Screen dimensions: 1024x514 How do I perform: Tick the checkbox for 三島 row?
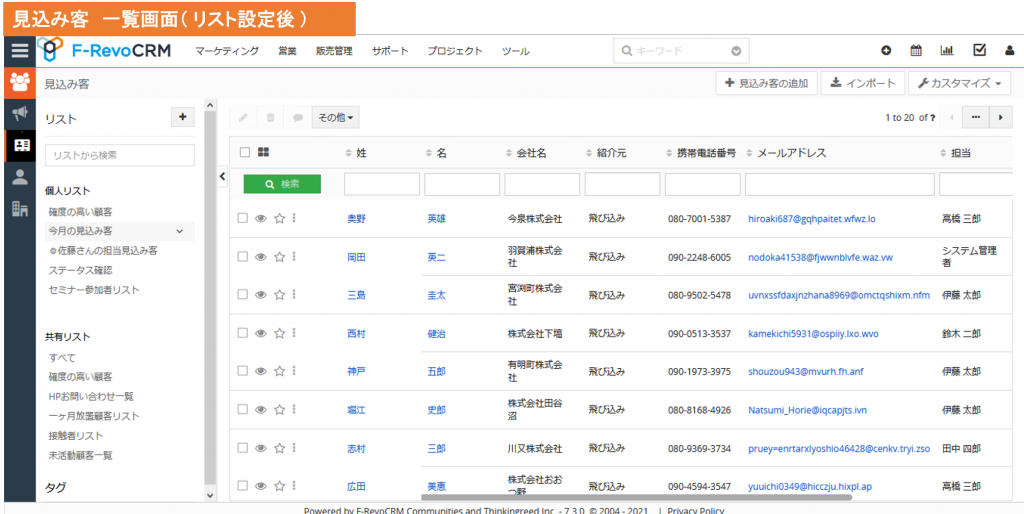[242, 295]
